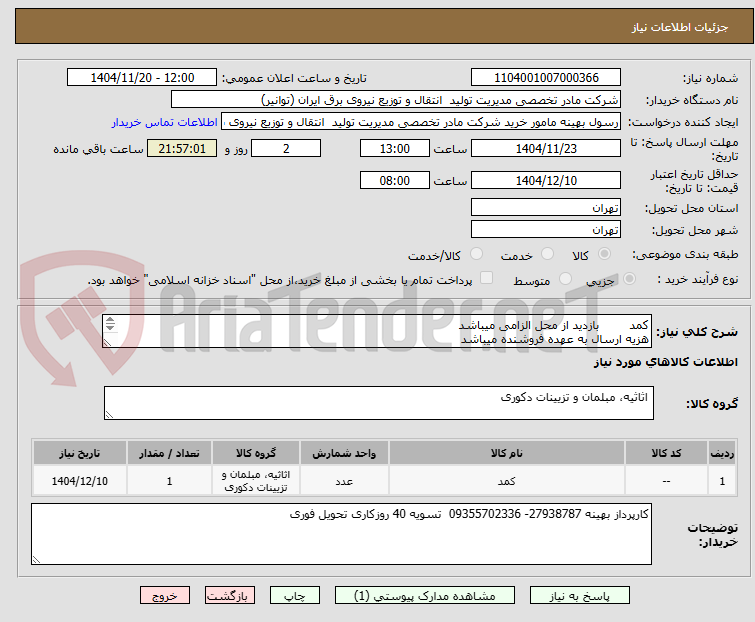Click the واحد شمارش column header
The height and width of the screenshot is (622, 755).
point(344,453)
